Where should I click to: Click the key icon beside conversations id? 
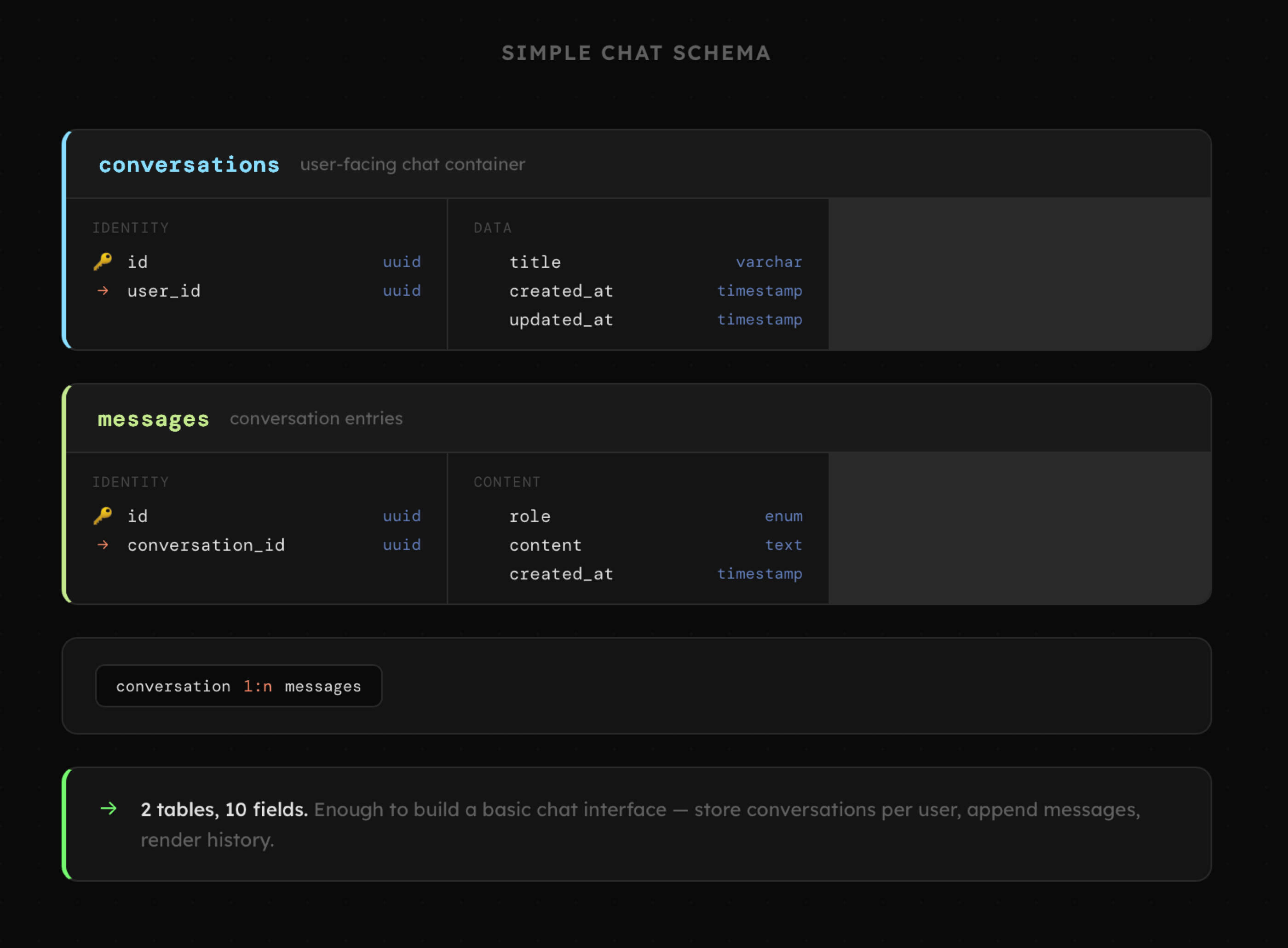click(103, 262)
